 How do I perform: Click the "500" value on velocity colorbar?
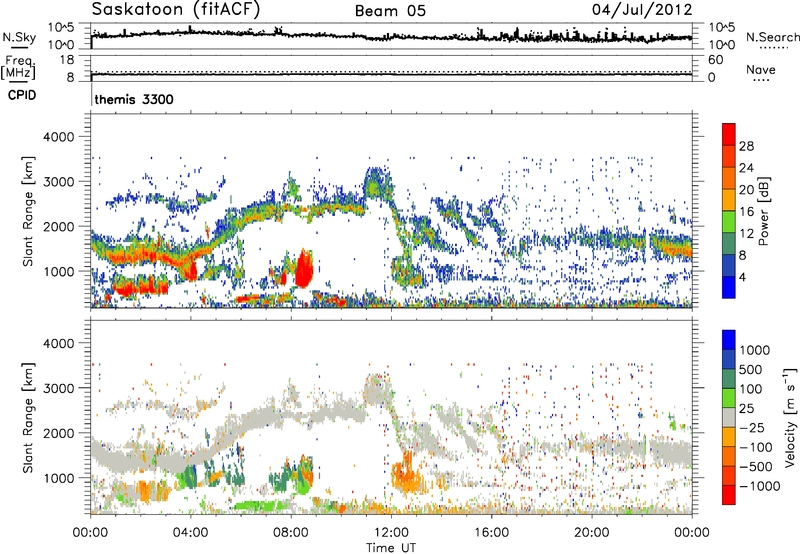coord(751,370)
